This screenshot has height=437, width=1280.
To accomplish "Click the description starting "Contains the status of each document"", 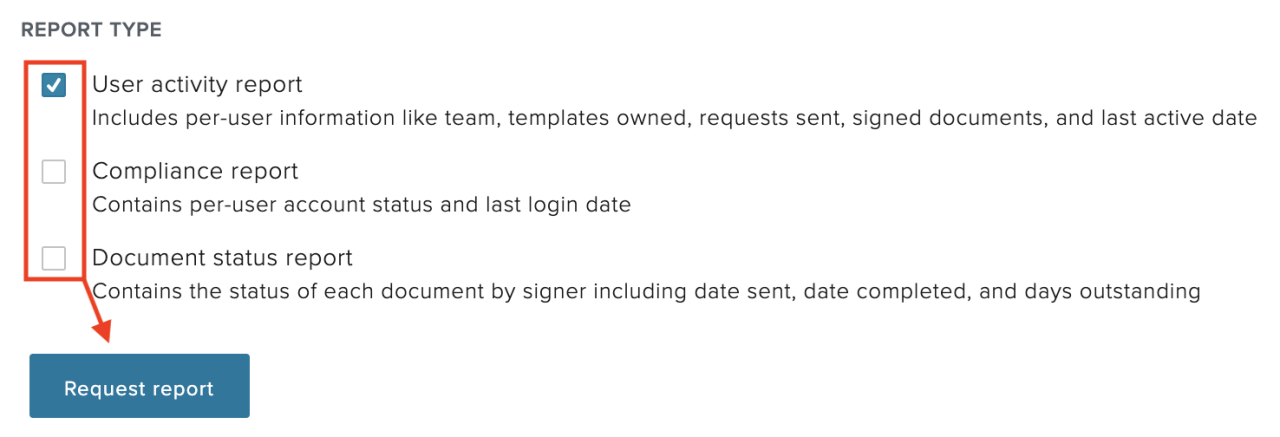I will click(x=645, y=292).
